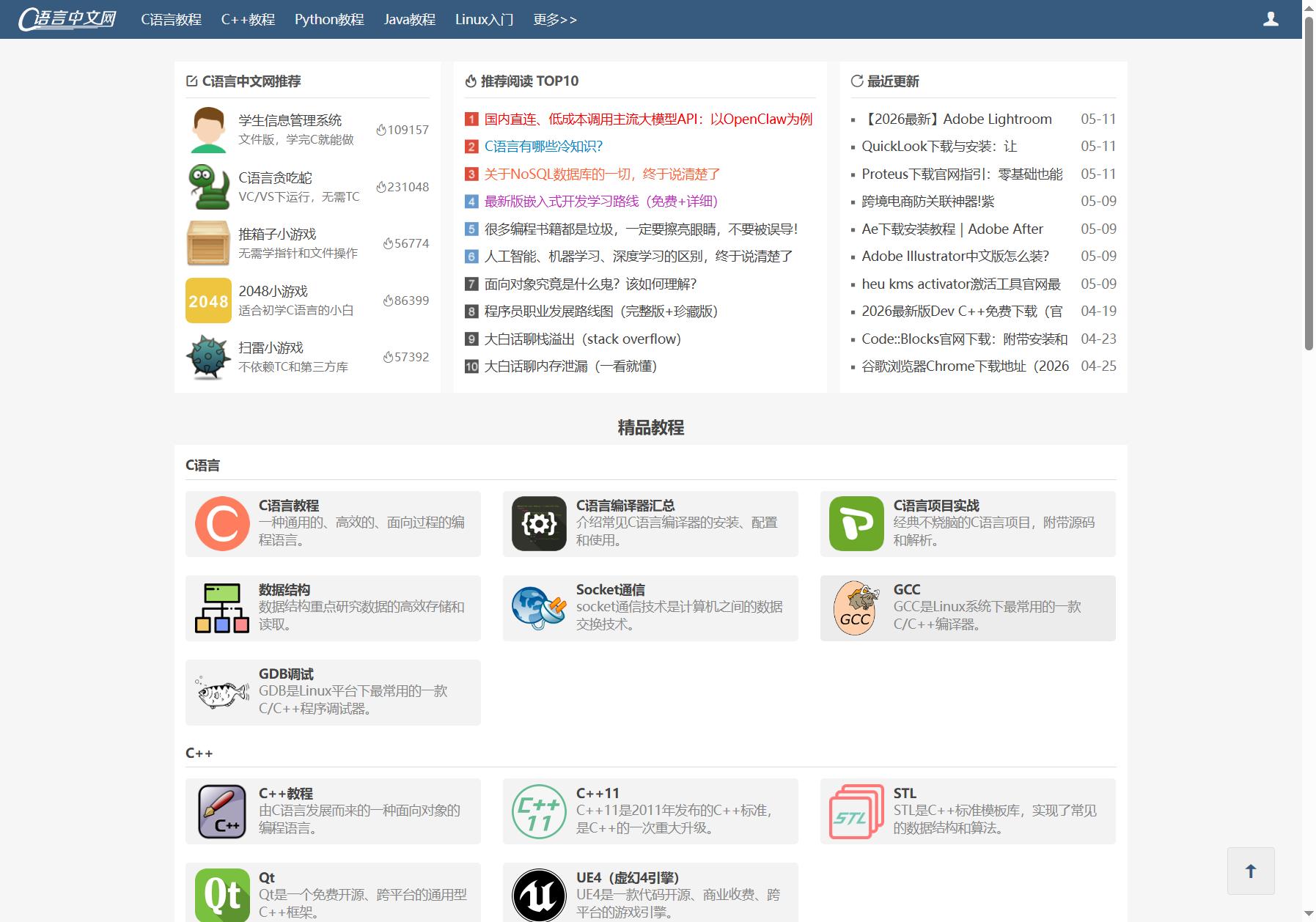The height and width of the screenshot is (922, 1316).
Task: Click the page vertical scrollbar thumb
Action: coord(1309,183)
